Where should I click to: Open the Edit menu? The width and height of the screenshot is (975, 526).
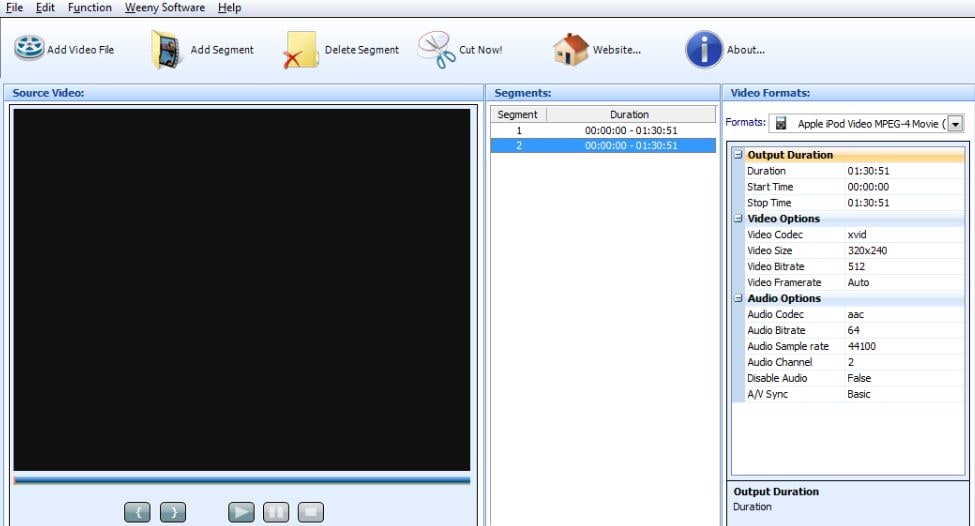tap(45, 7)
